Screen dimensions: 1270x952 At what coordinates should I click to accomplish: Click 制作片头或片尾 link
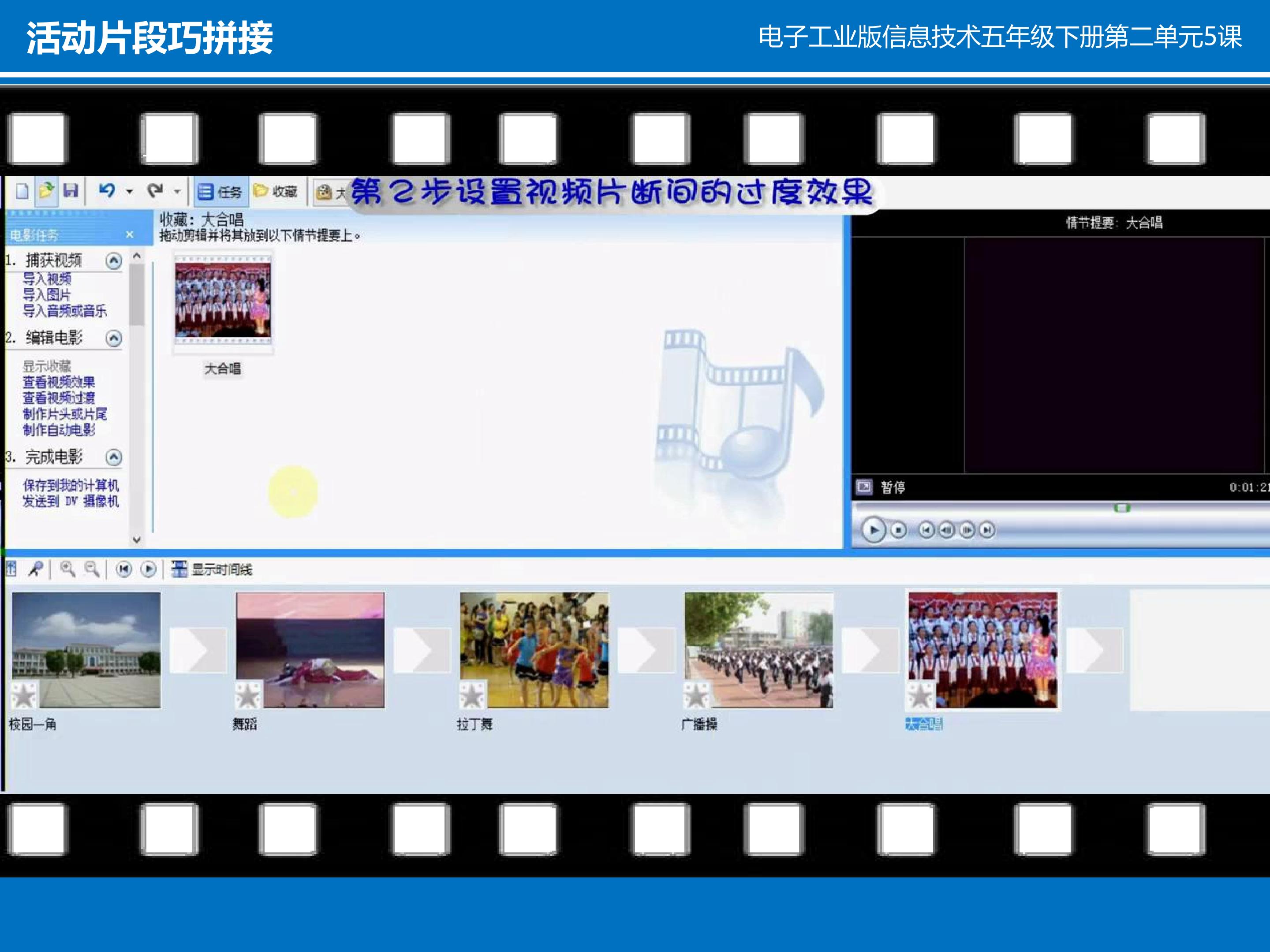[x=65, y=414]
